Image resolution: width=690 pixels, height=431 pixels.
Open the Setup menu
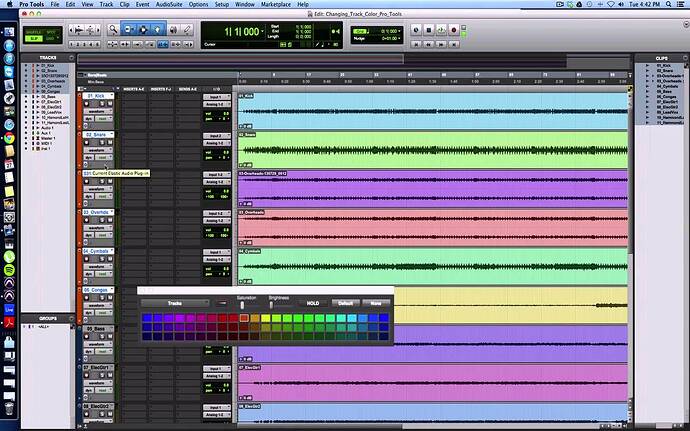coord(221,4)
